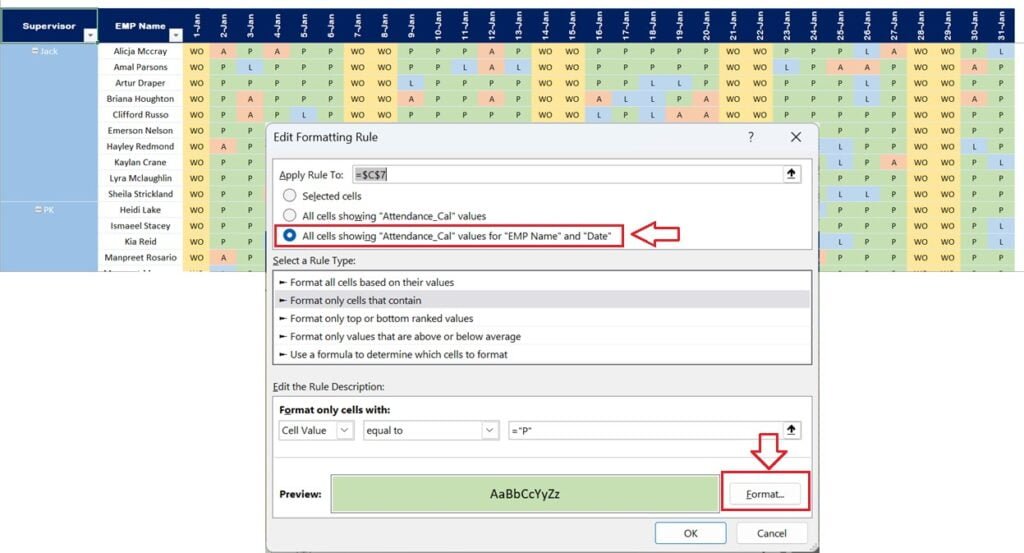The height and width of the screenshot is (553, 1024).
Task: Click the 1-Jan column header
Action: click(197, 26)
